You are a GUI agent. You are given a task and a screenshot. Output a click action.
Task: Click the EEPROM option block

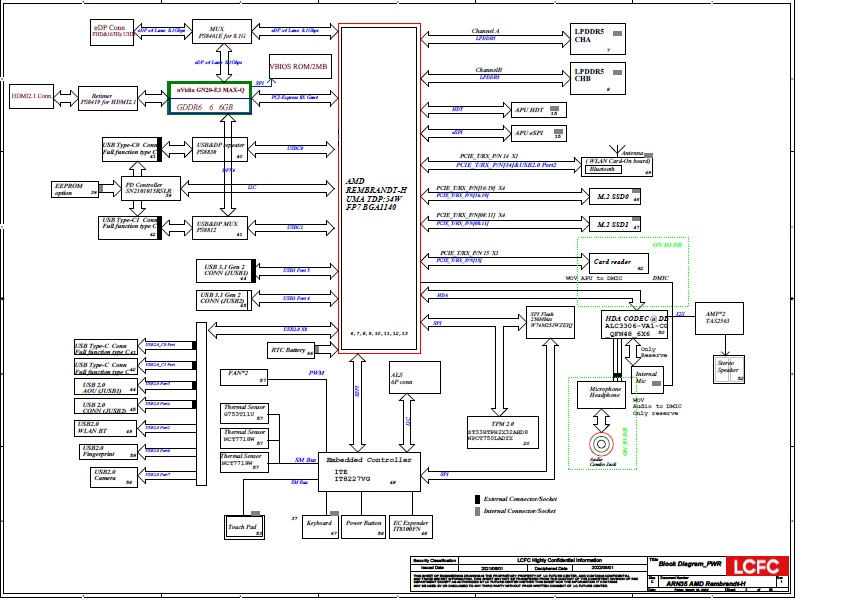pyautogui.click(x=75, y=189)
